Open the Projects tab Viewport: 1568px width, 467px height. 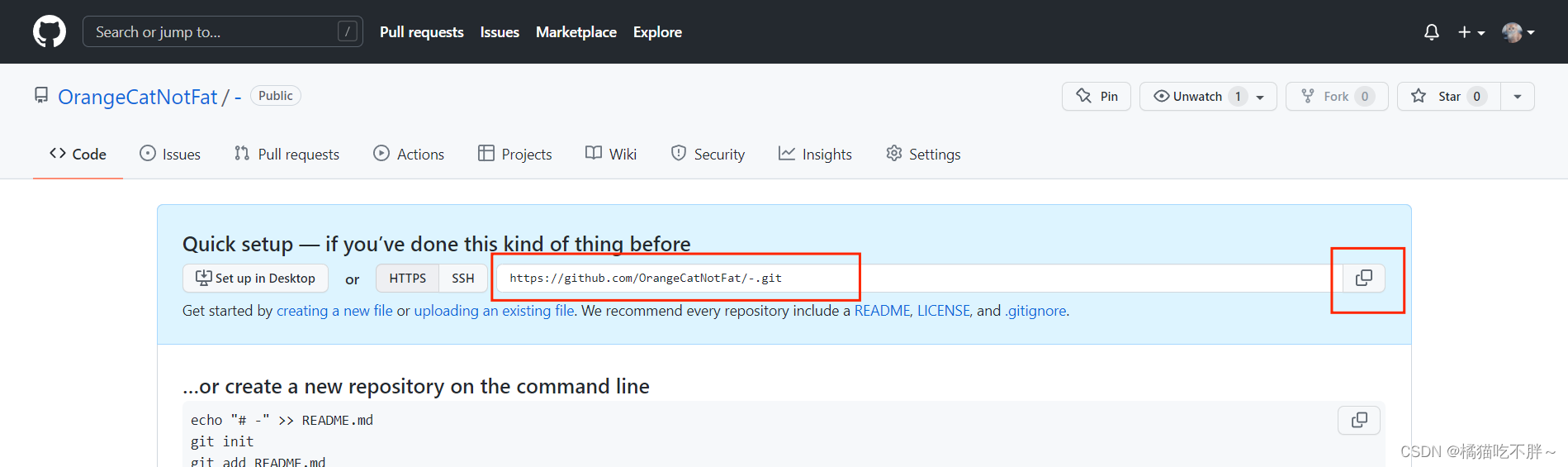tap(515, 154)
